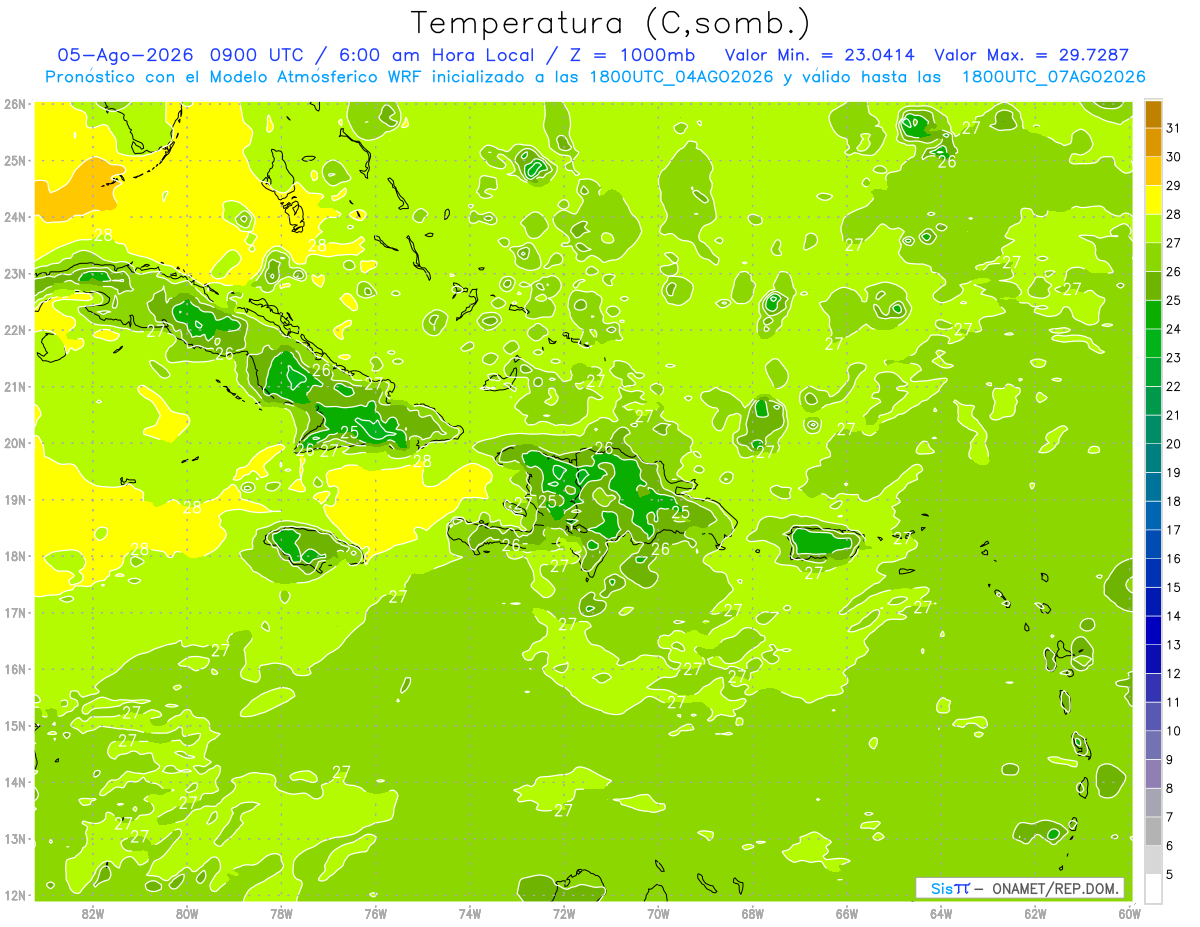Click legend value "20" on color scale
Screen dimensions: 1200x927
point(1173,444)
